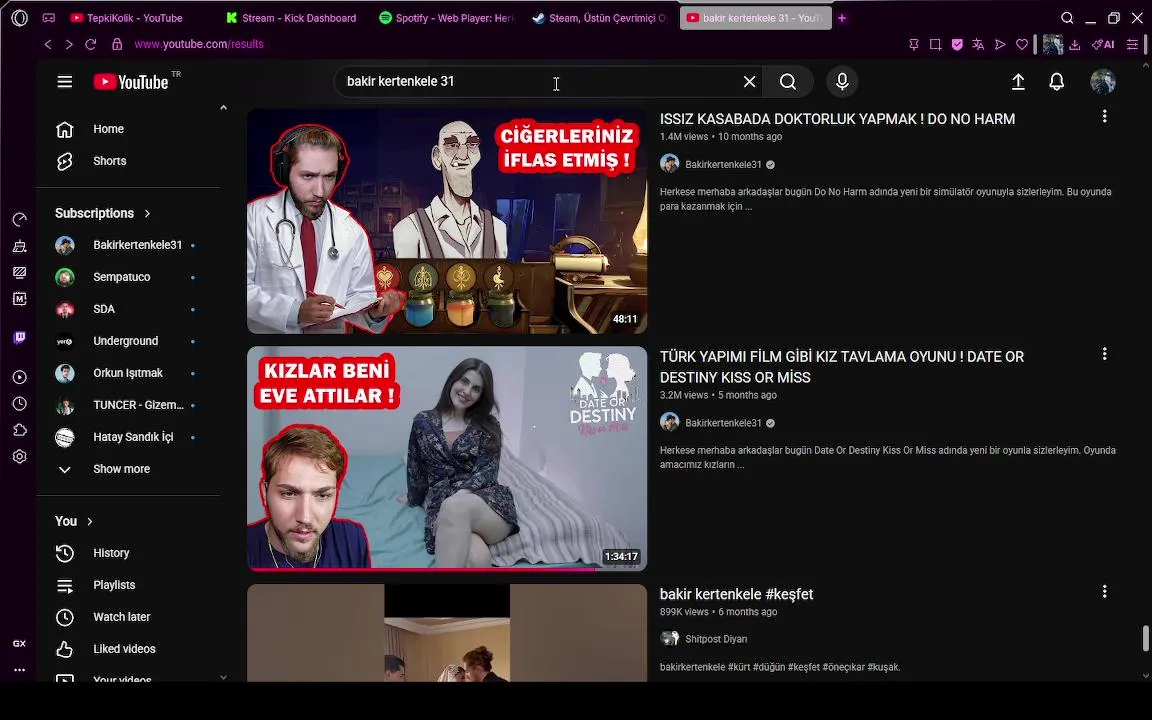Open the AI button in toolbar
The height and width of the screenshot is (720, 1152).
point(1103,45)
